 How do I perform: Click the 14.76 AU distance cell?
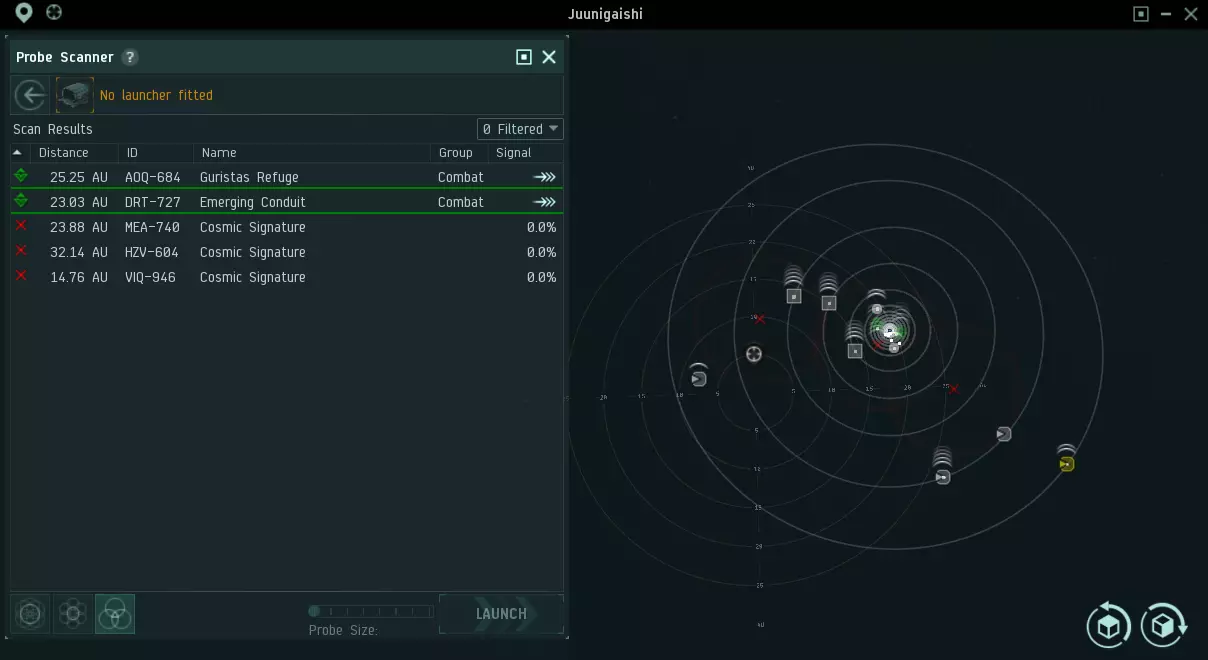79,277
